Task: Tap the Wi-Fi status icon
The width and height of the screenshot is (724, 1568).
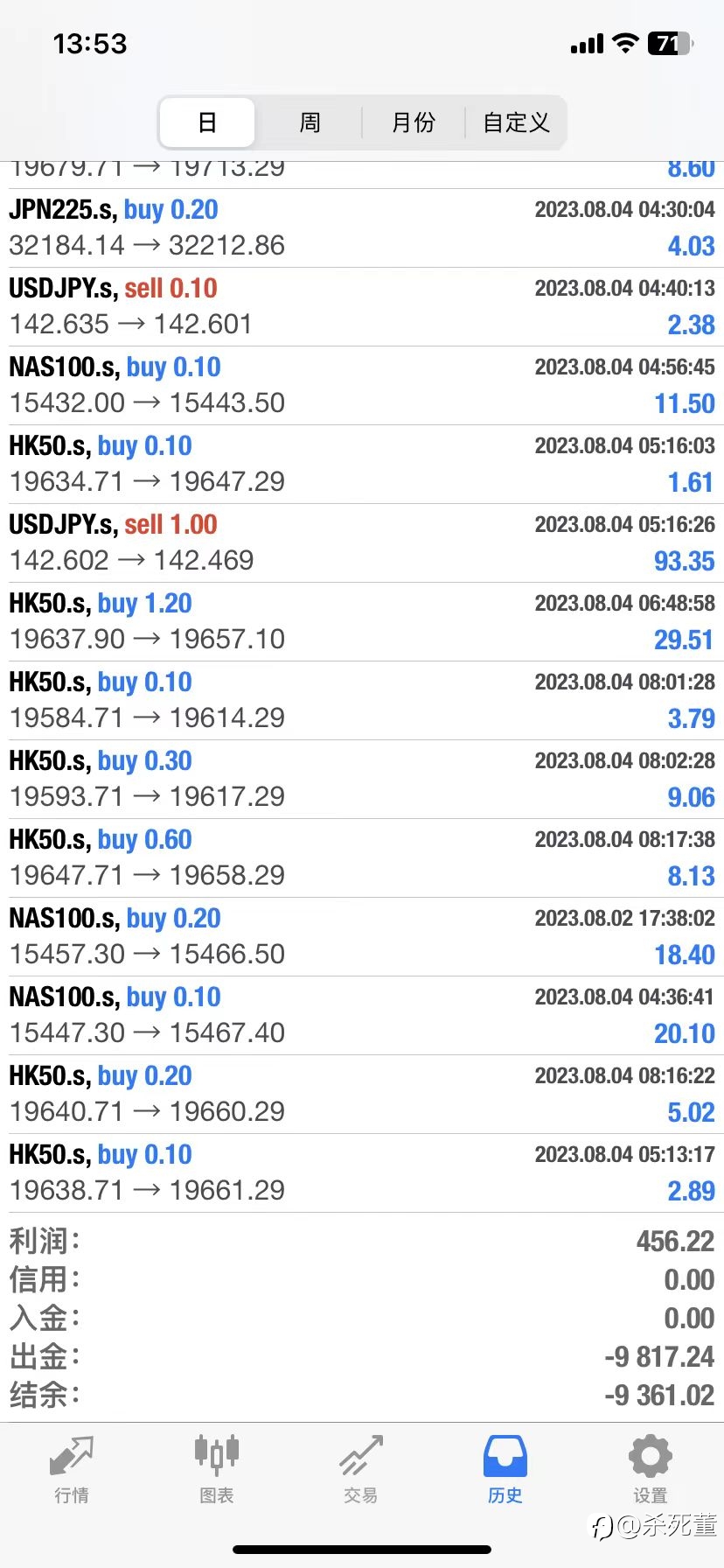Action: [x=625, y=43]
